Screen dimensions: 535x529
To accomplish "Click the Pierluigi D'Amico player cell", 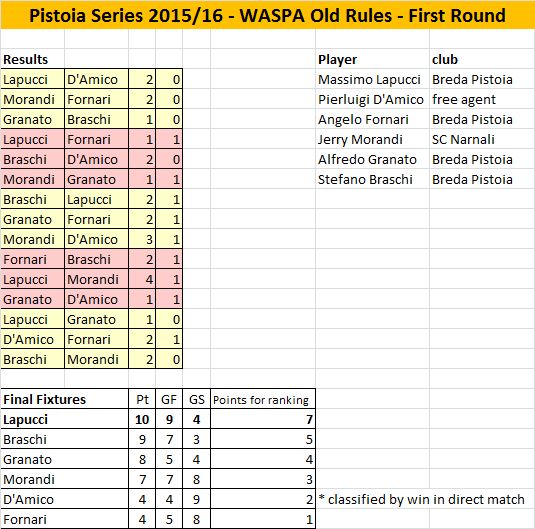I will coord(372,100).
